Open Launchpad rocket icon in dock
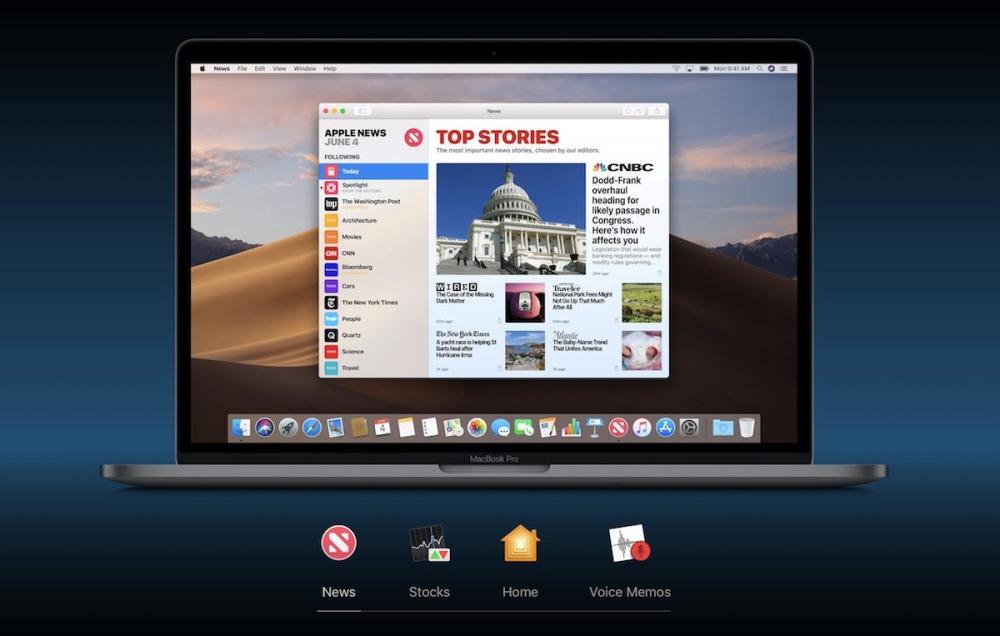 288,427
